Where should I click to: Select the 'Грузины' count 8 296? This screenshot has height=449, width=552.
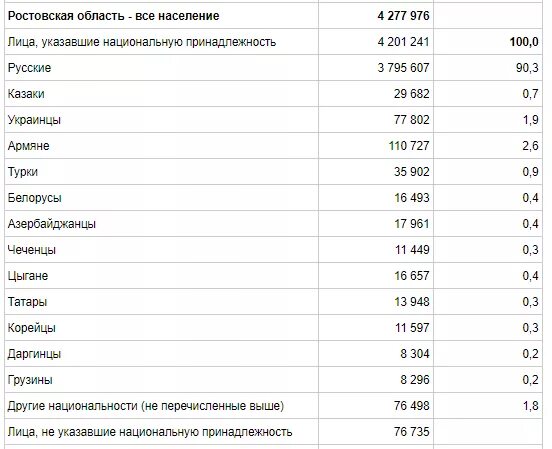(x=415, y=380)
